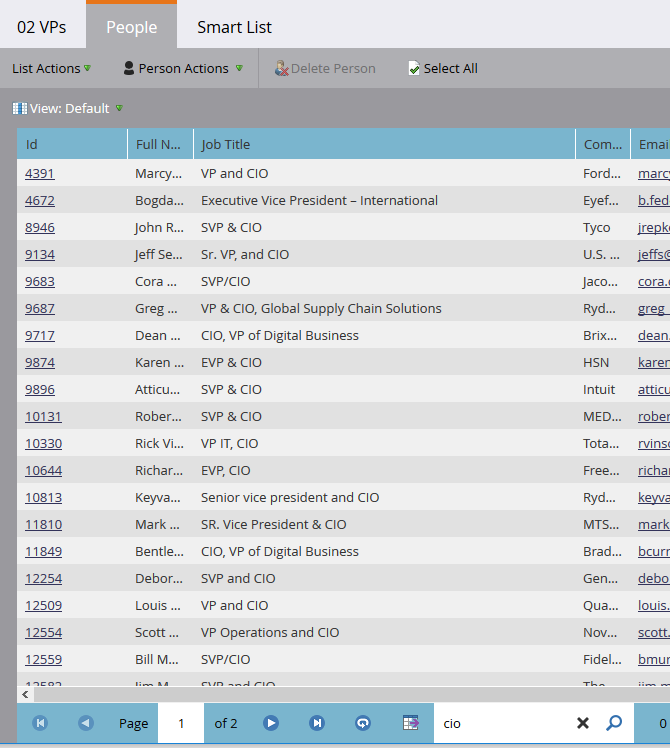This screenshot has width=670, height=748.
Task: Open the email link in row 9683
Action: click(654, 281)
